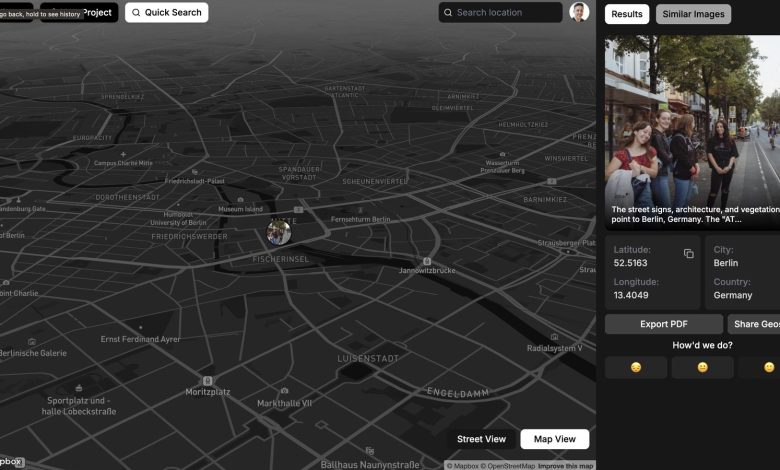Click the FISCHERINSEL district label

tap(281, 259)
